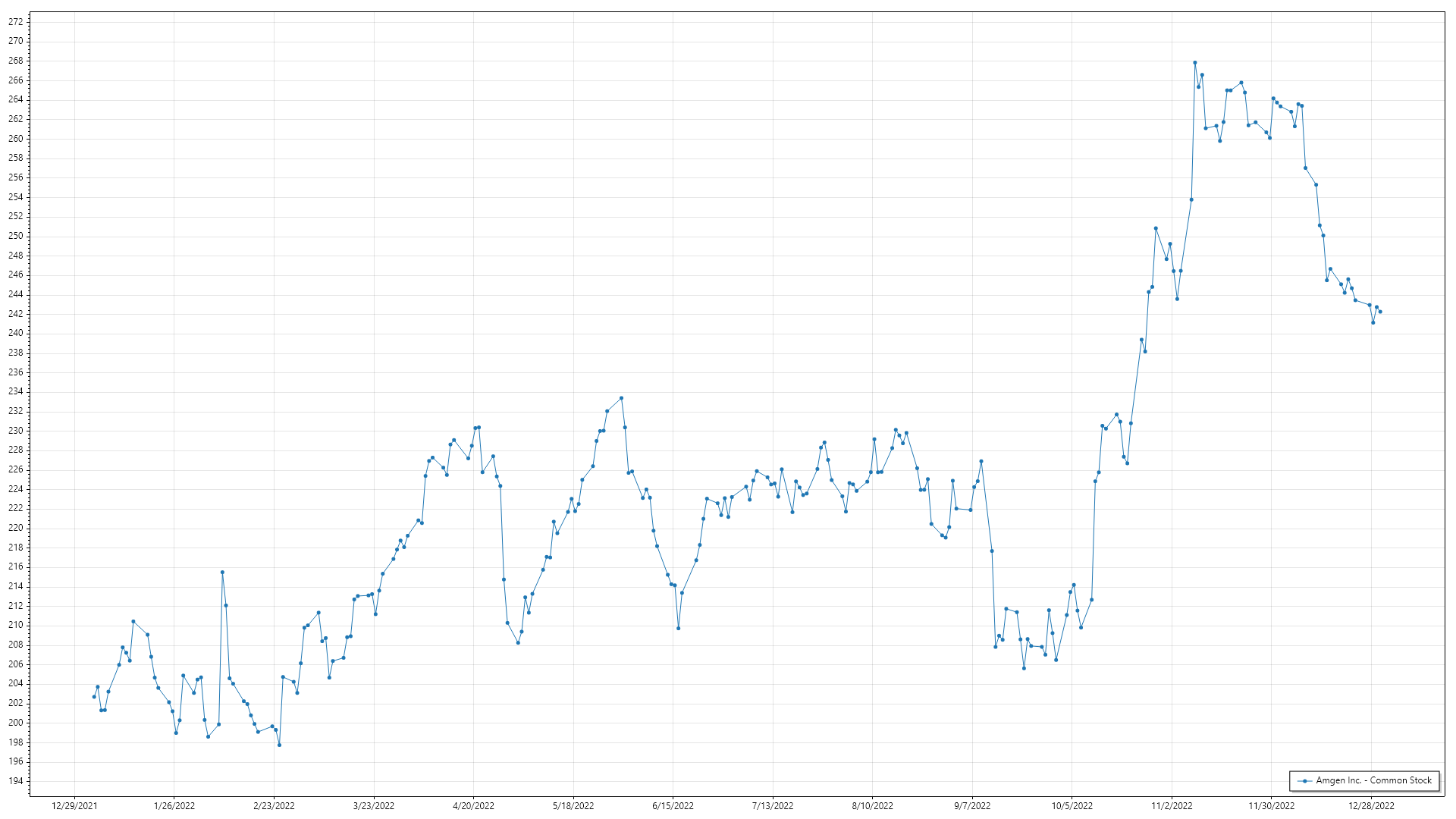Image resolution: width=1456 pixels, height=819 pixels.
Task: Click the lowest data point near 198
Action: coord(279,745)
